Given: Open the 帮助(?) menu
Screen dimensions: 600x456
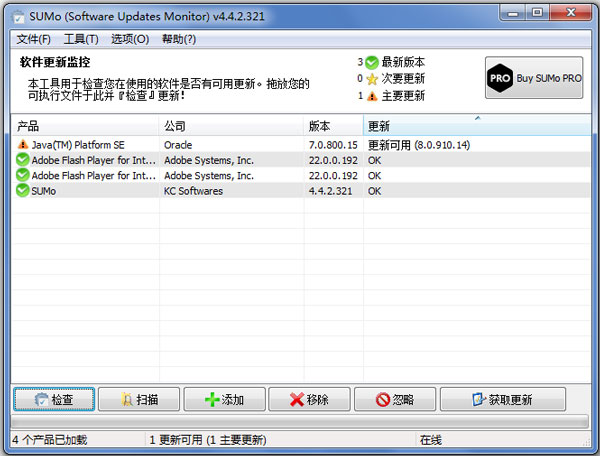Looking at the screenshot, I should 179,39.
